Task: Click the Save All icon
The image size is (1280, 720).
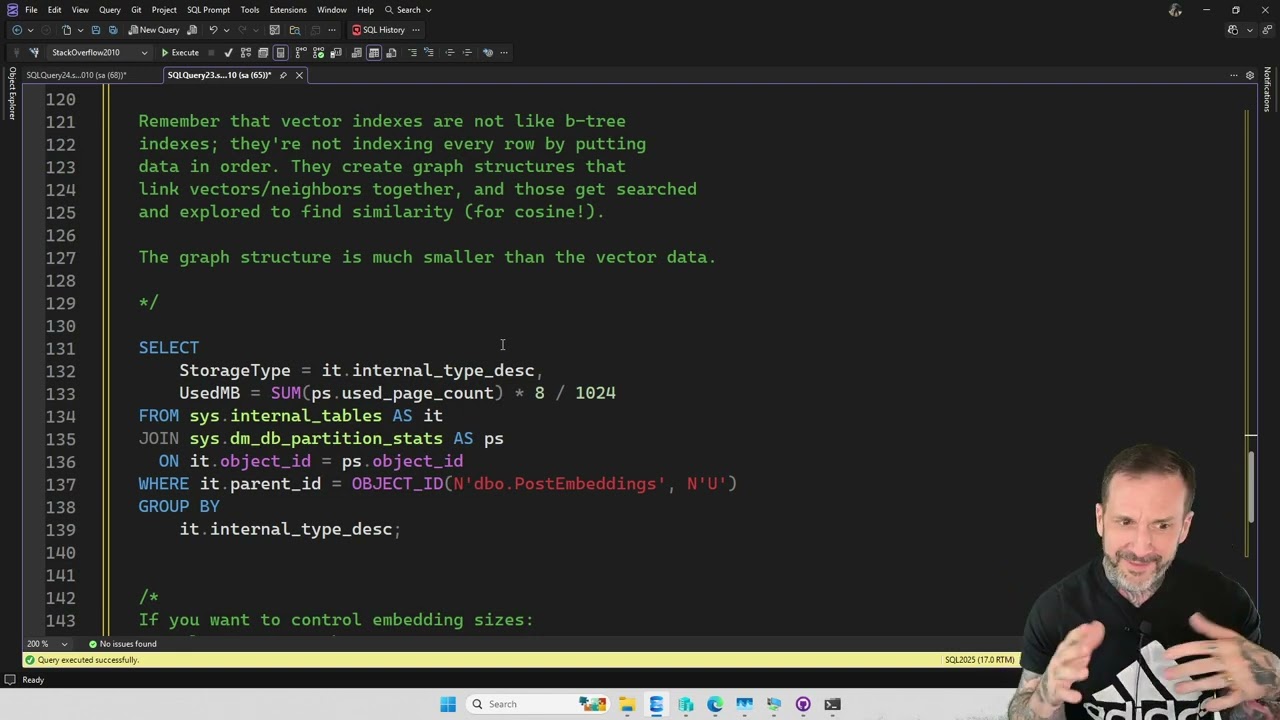Action: pyautogui.click(x=113, y=29)
